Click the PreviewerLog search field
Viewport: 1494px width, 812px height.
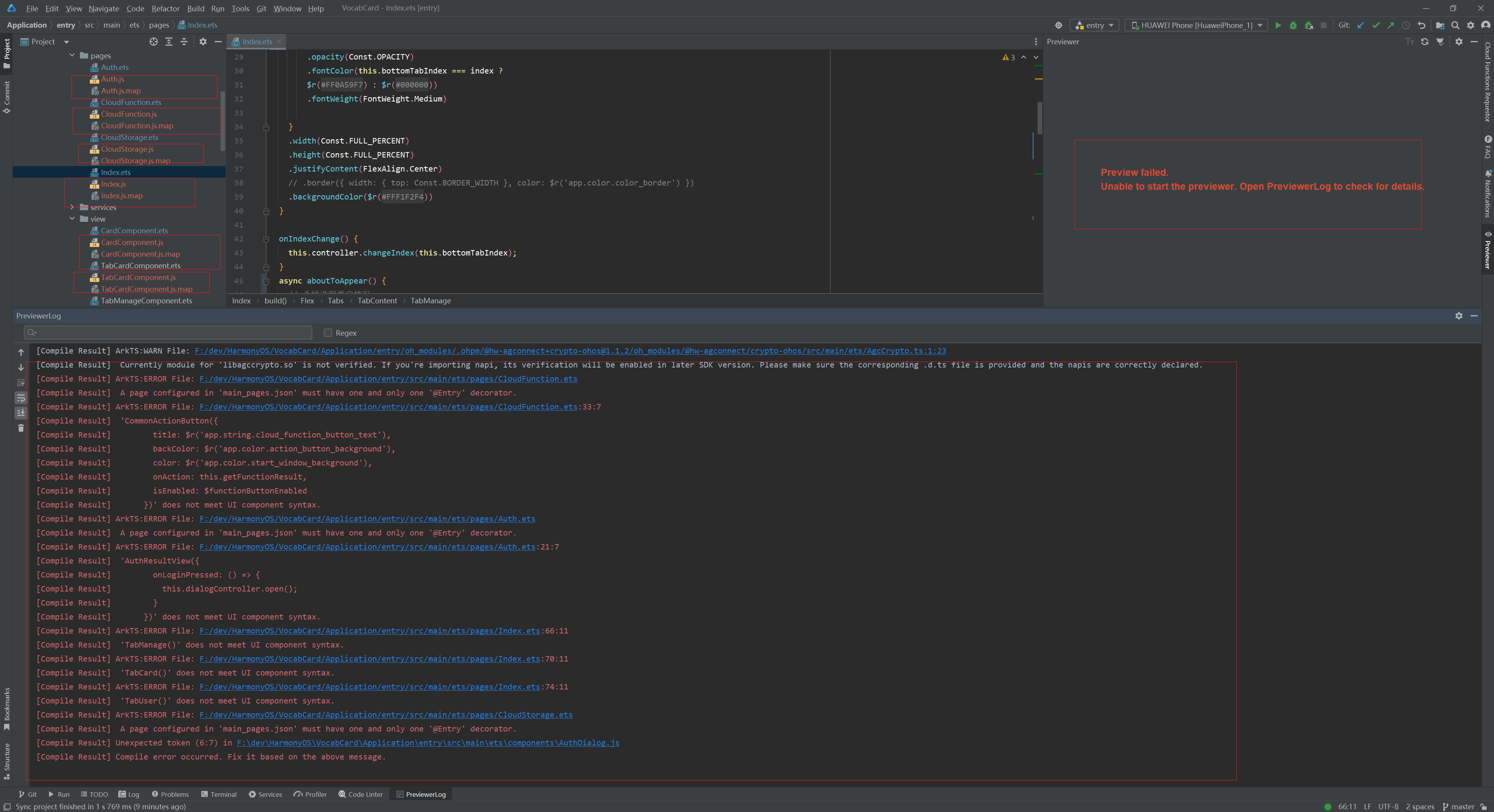[x=168, y=332]
